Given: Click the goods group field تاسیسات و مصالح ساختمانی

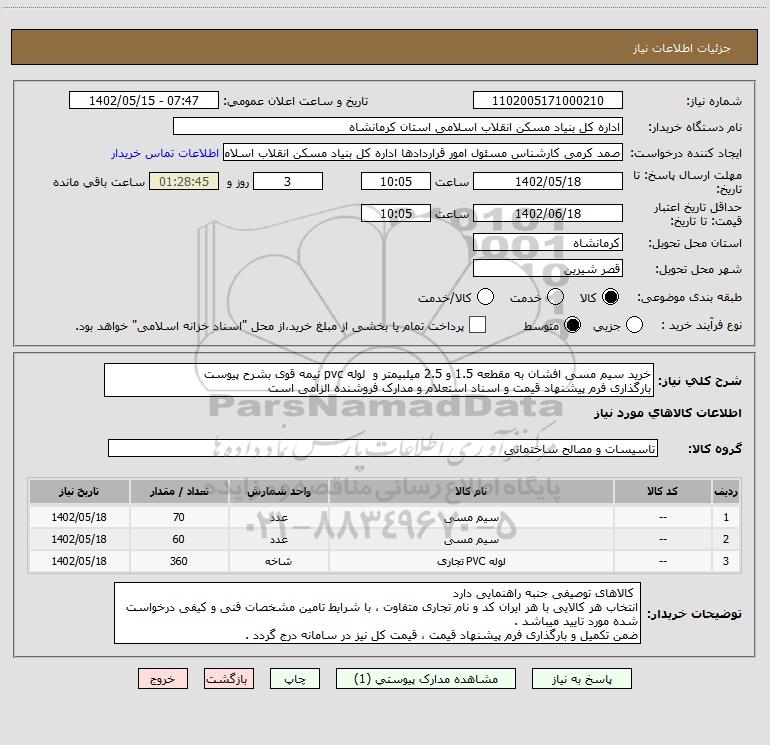Looking at the screenshot, I should [383, 448].
